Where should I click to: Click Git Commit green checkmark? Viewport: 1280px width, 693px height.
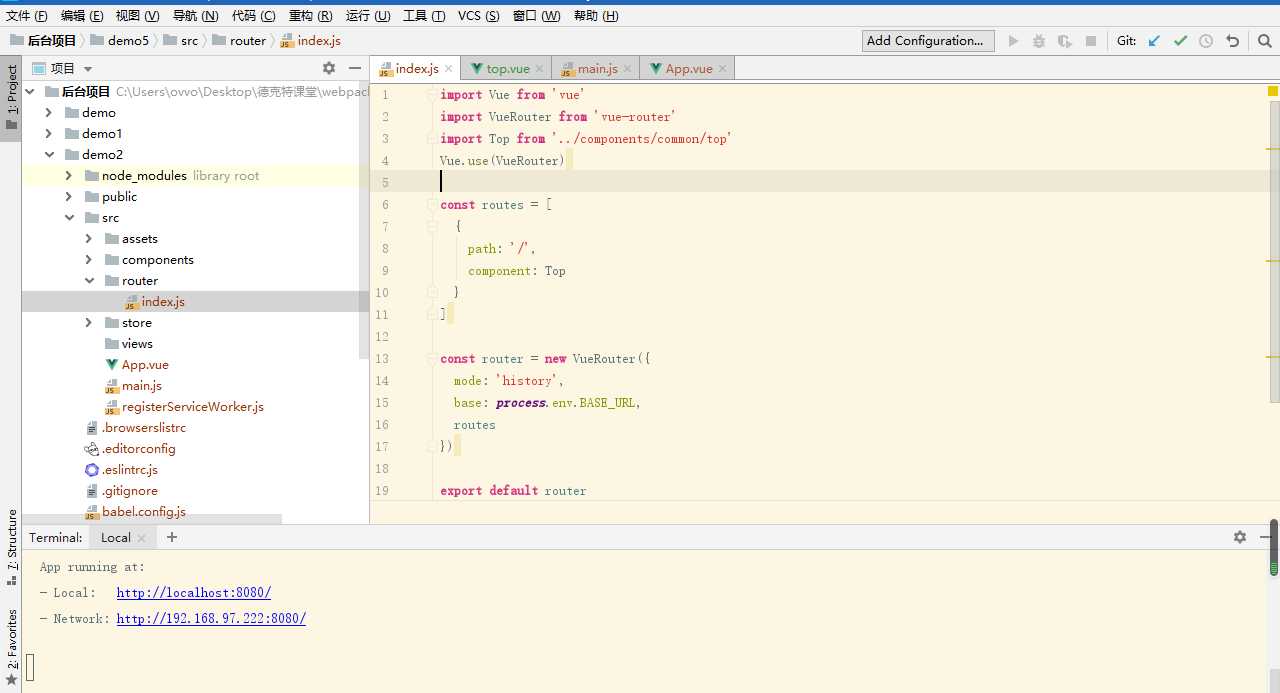[x=1180, y=41]
